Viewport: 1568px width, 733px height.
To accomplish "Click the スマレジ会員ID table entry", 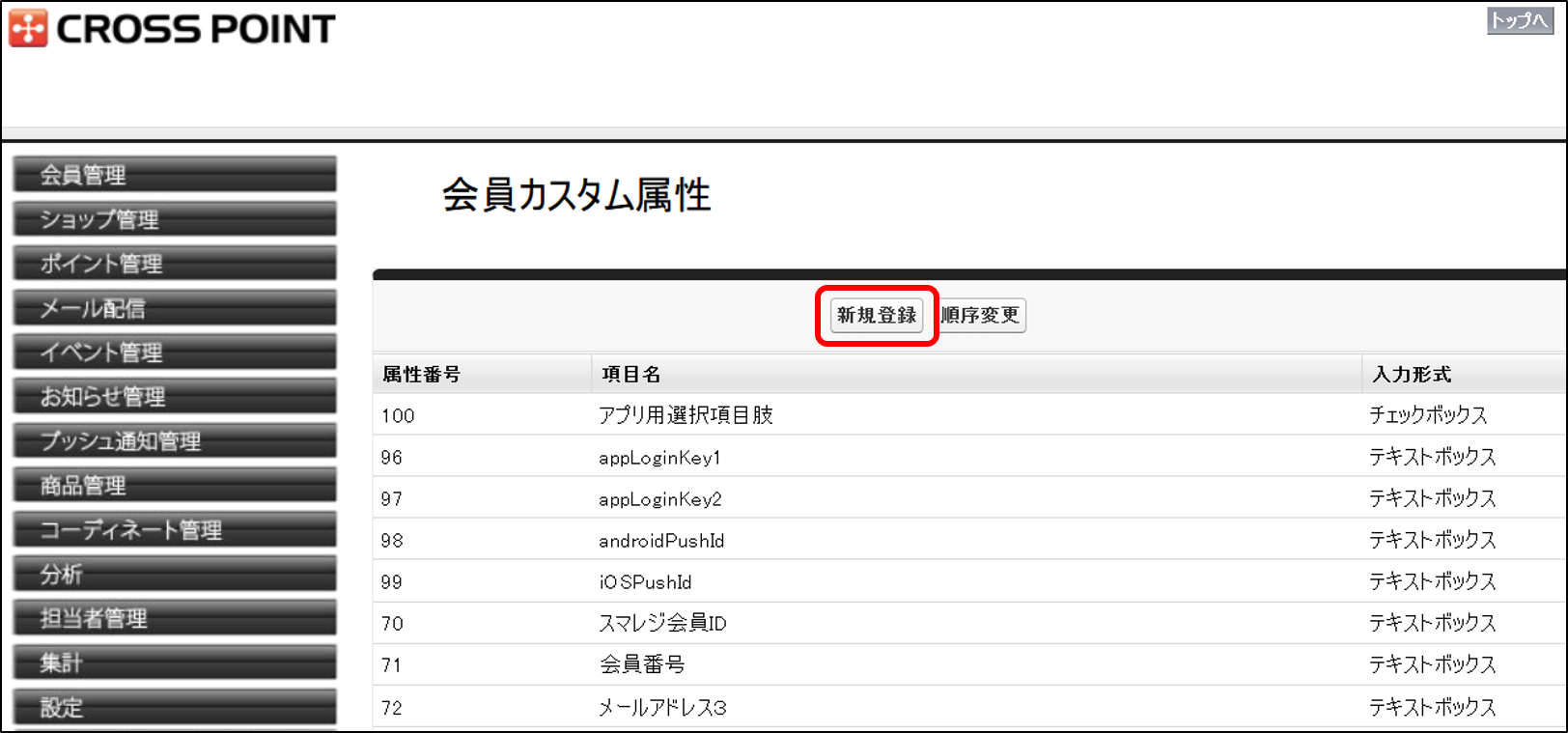I will (x=662, y=624).
